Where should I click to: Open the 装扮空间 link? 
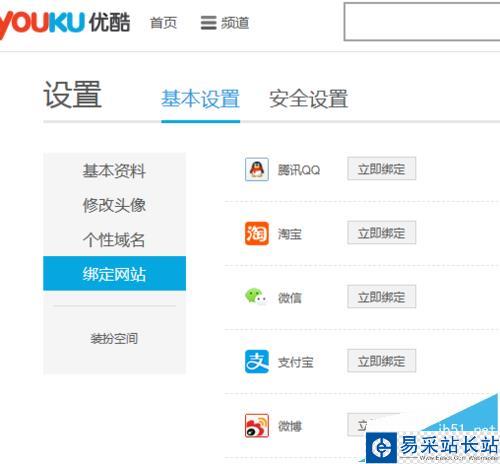(114, 339)
